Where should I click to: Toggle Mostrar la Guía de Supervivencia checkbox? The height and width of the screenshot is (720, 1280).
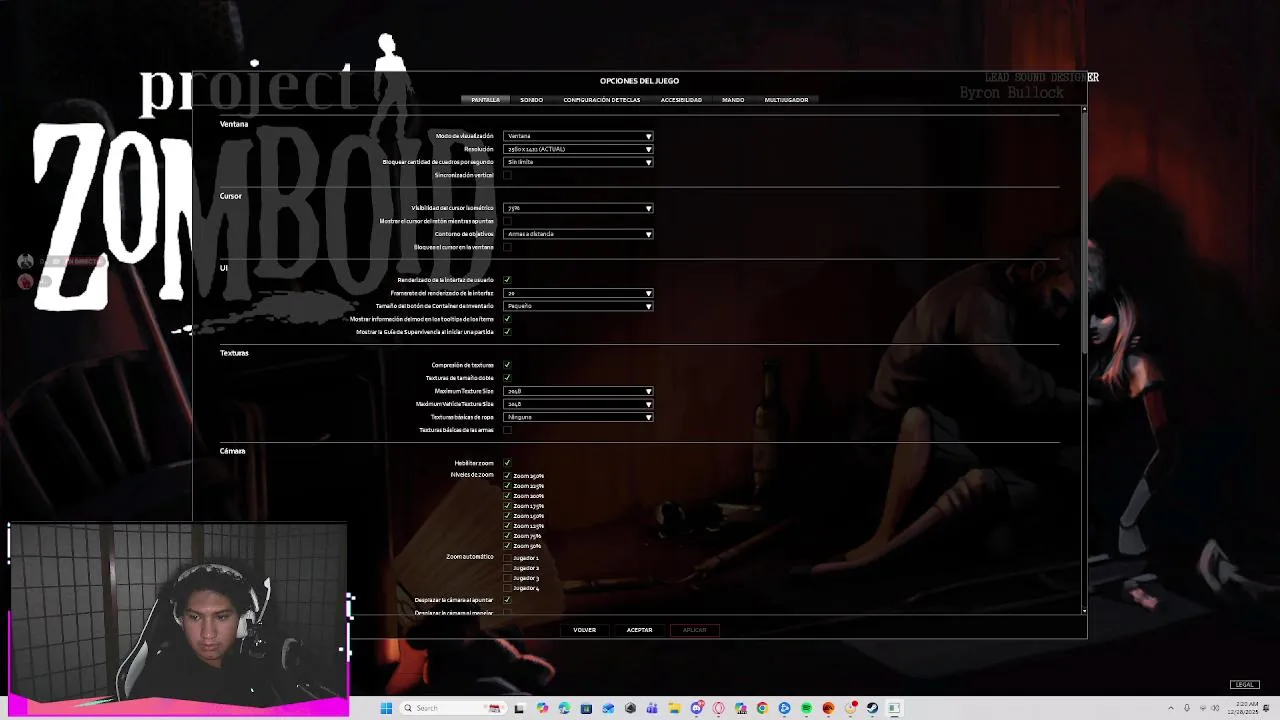pos(507,332)
